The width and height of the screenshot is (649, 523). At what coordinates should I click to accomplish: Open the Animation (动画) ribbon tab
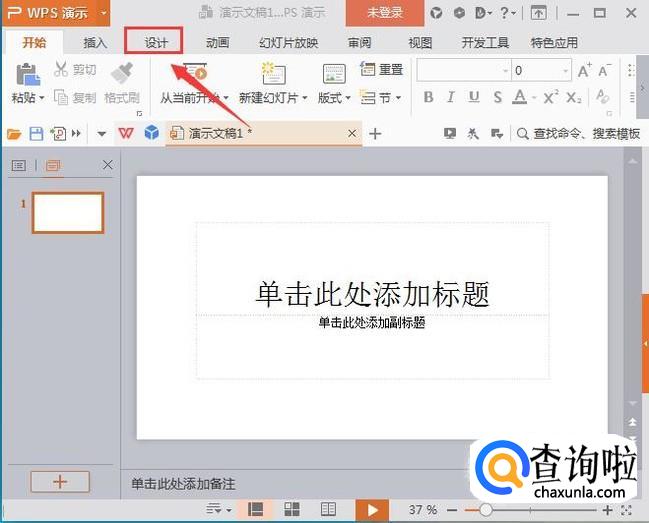(217, 42)
